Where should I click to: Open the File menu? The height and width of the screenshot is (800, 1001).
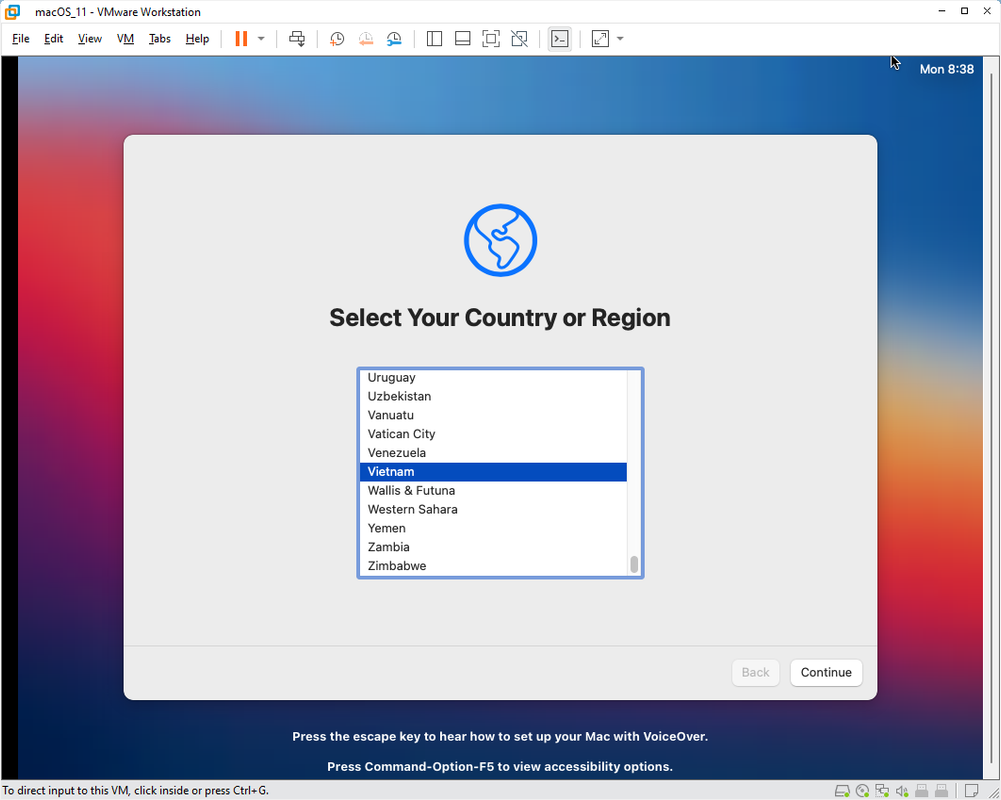pyautogui.click(x=20, y=39)
